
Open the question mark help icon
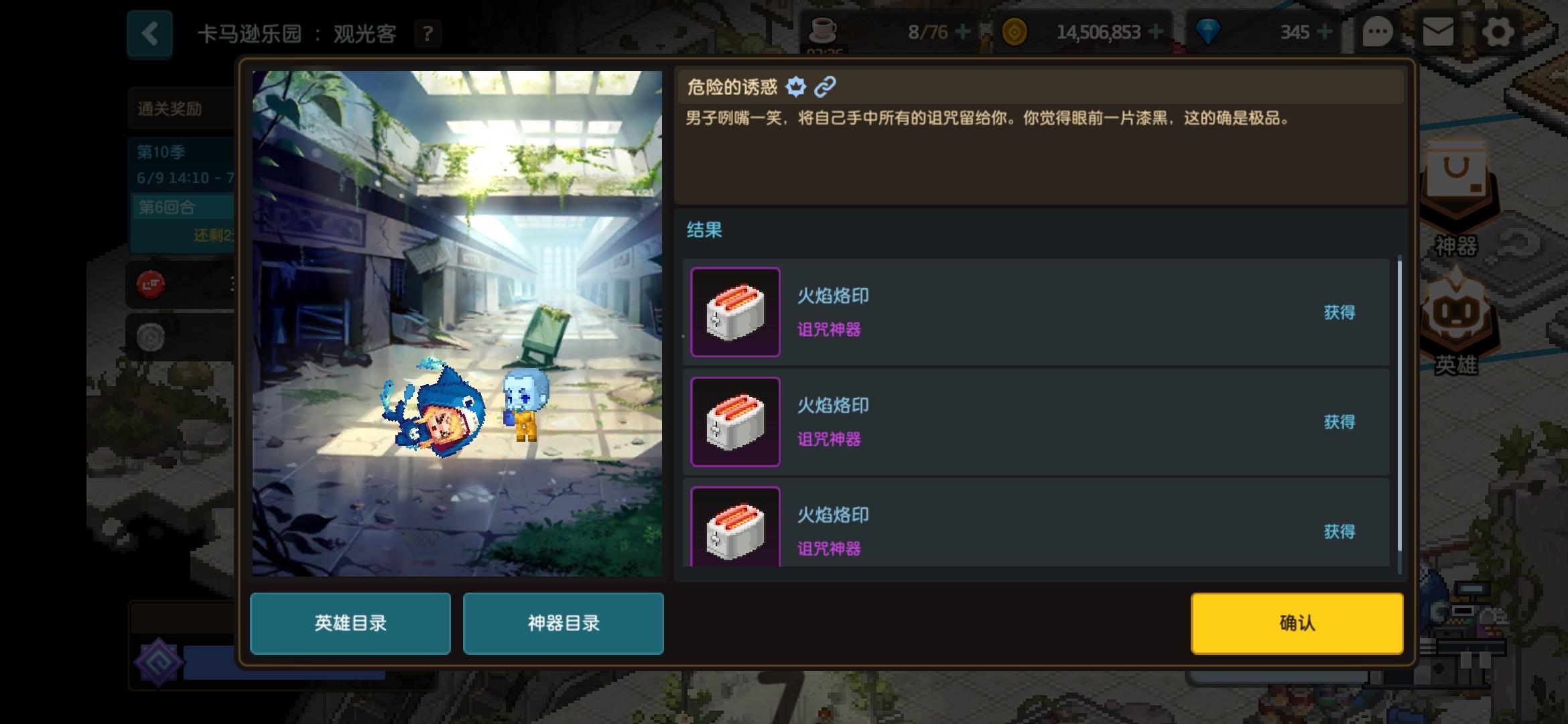click(x=428, y=33)
